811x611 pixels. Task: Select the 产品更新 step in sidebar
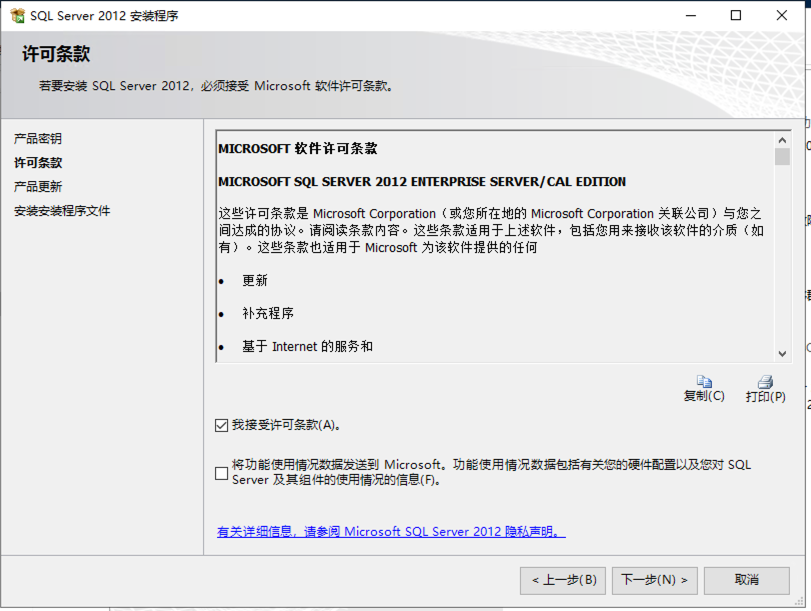click(x=38, y=187)
